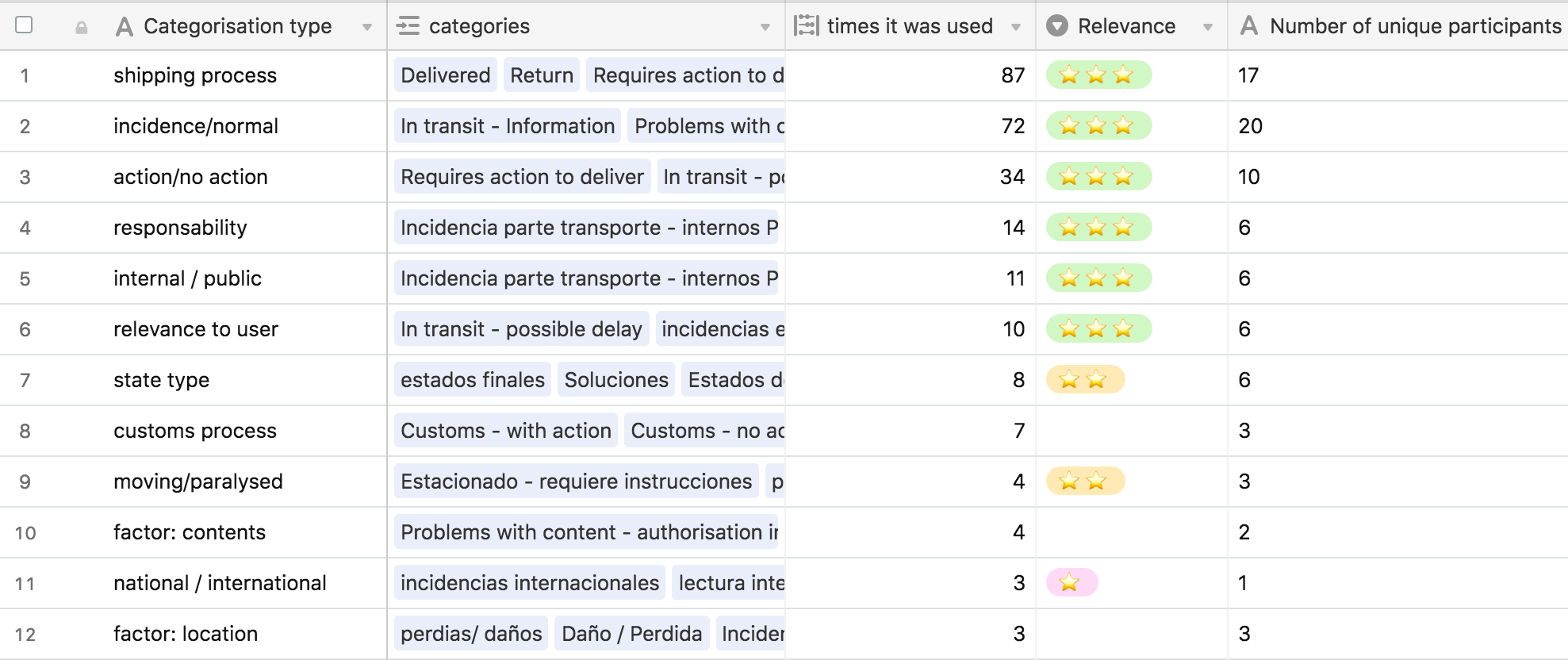Click the 'Soluciones' tag
This screenshot has width=1568, height=660.
point(616,380)
